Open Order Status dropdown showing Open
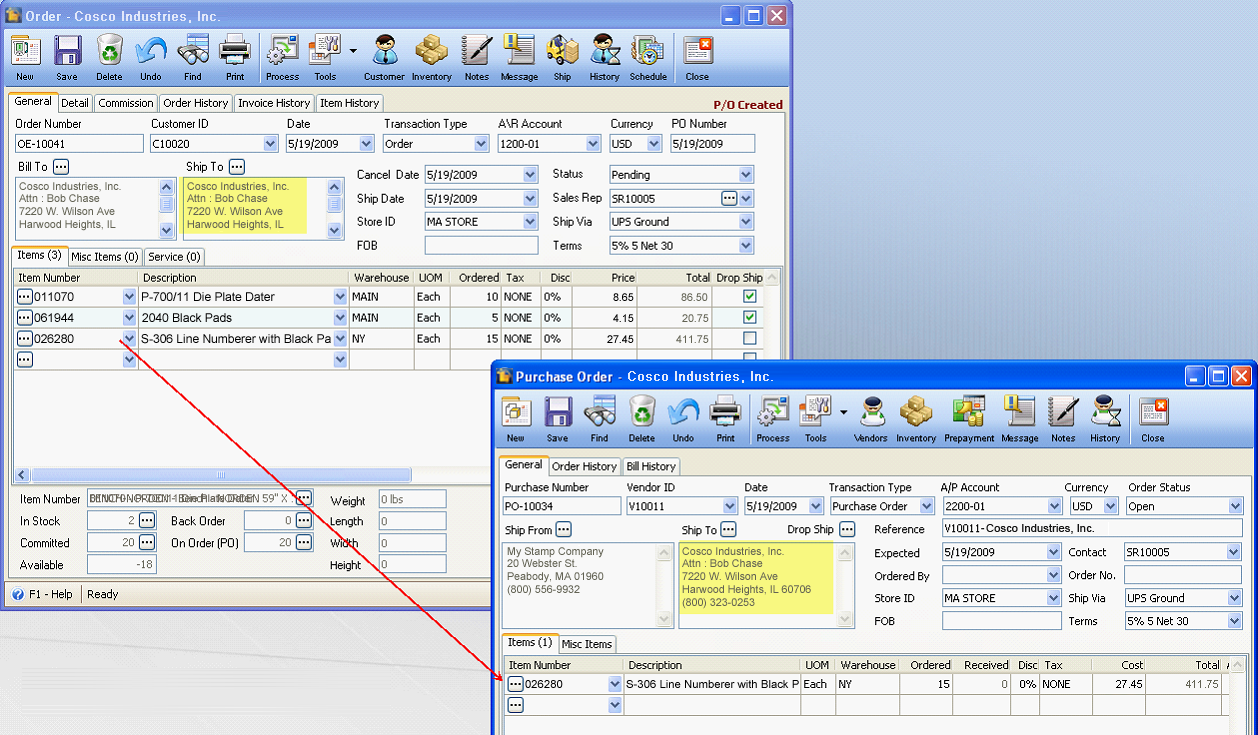The width and height of the screenshot is (1258, 735). [x=1236, y=507]
